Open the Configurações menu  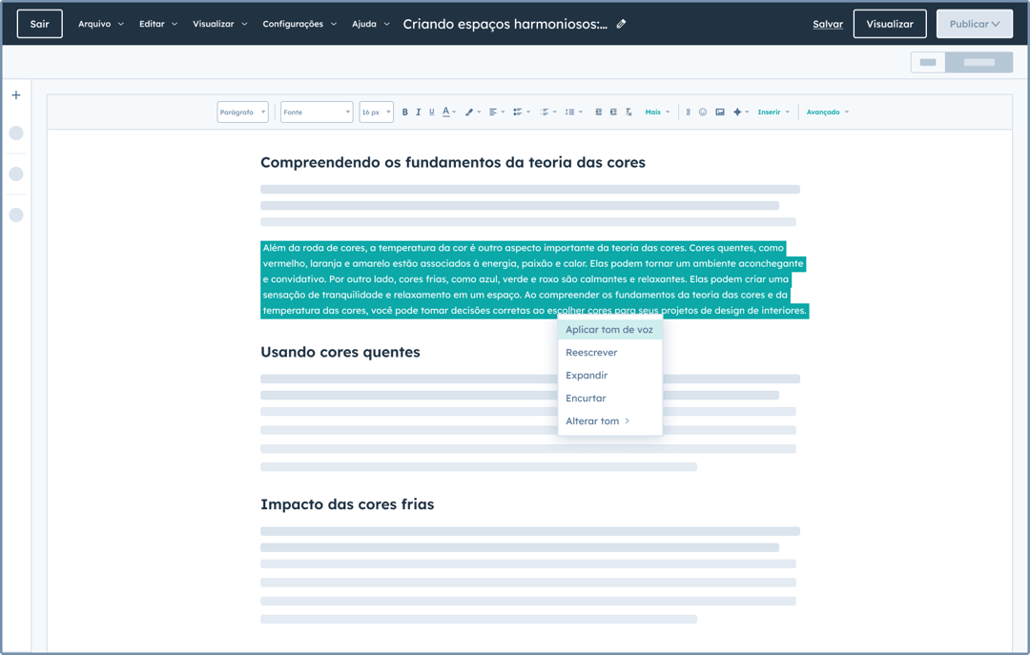click(293, 23)
